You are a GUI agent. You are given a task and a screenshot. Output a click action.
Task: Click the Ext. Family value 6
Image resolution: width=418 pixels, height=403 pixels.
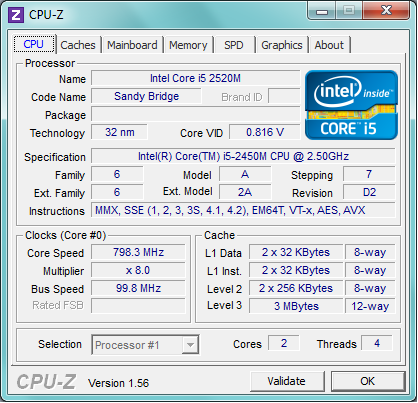[117, 192]
